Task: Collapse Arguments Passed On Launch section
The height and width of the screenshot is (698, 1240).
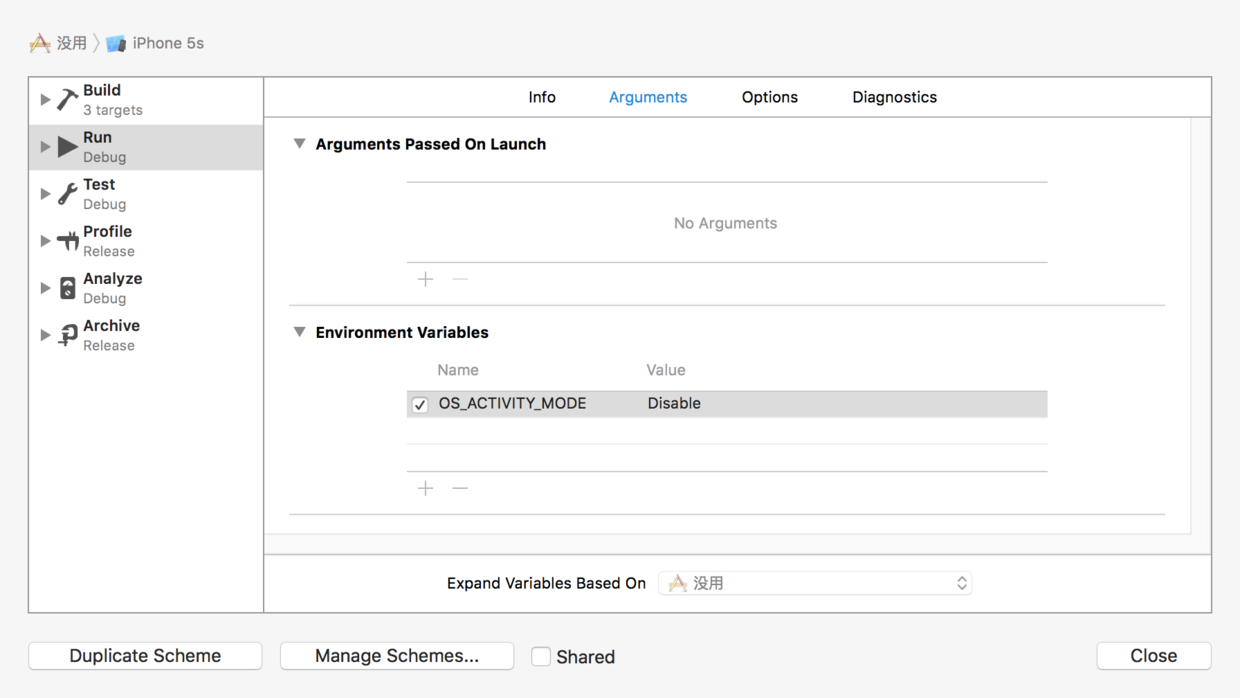Action: pyautogui.click(x=299, y=144)
